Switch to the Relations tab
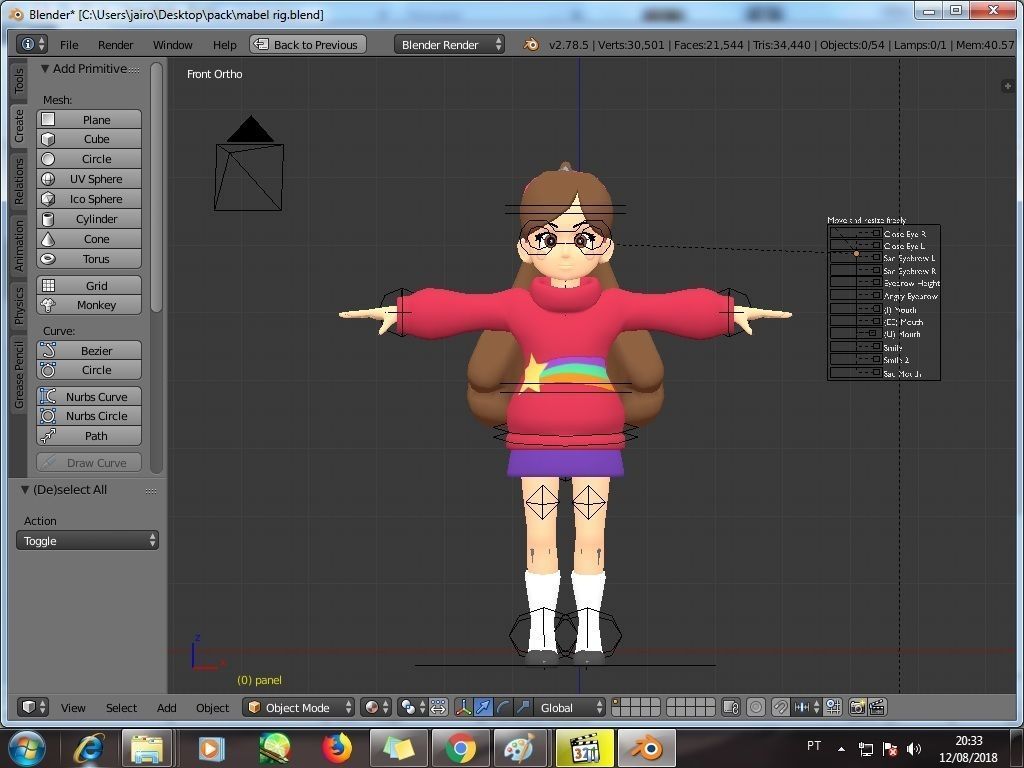 (19, 180)
